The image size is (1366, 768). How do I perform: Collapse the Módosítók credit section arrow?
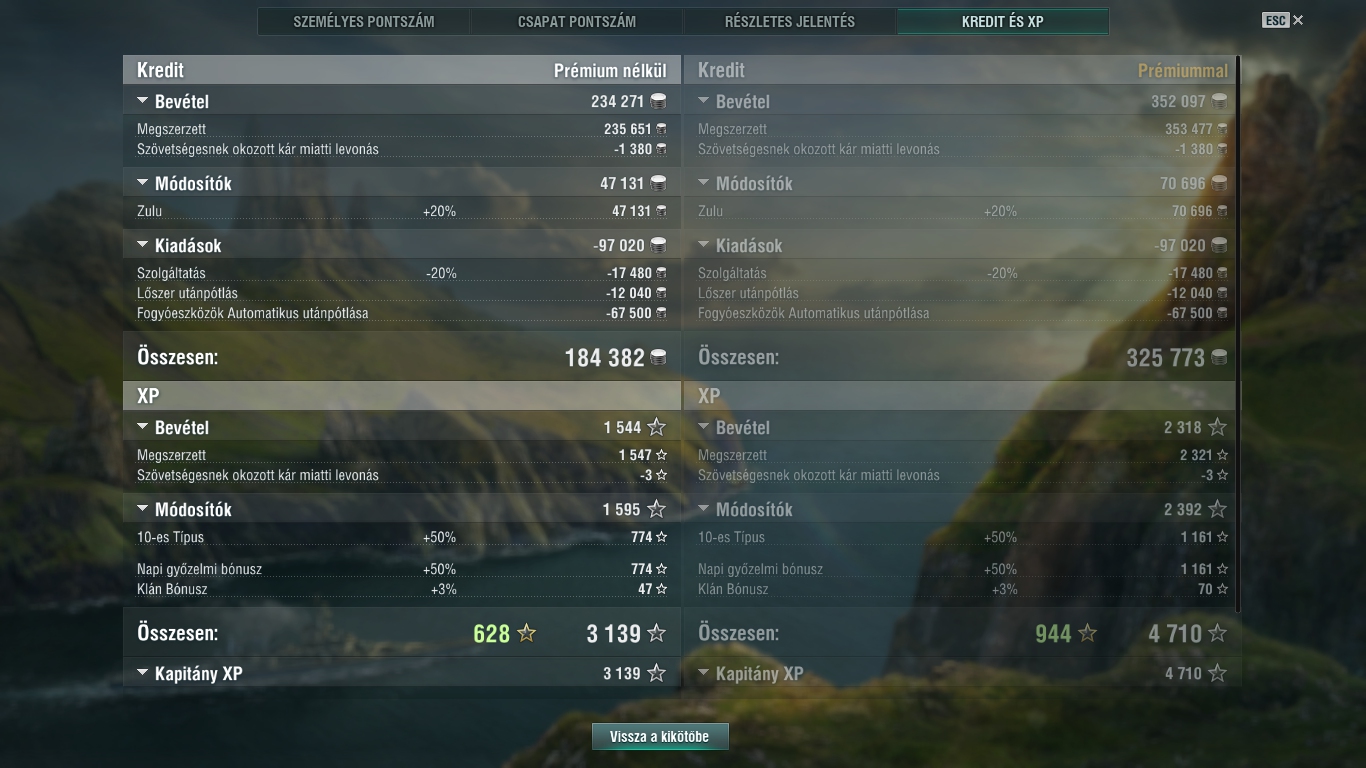142,183
